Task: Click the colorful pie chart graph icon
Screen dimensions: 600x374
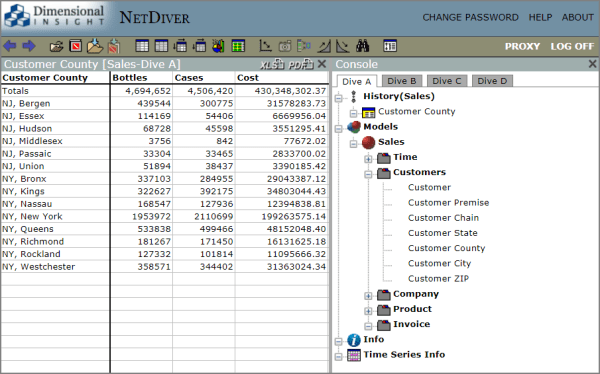Action: click(x=218, y=46)
